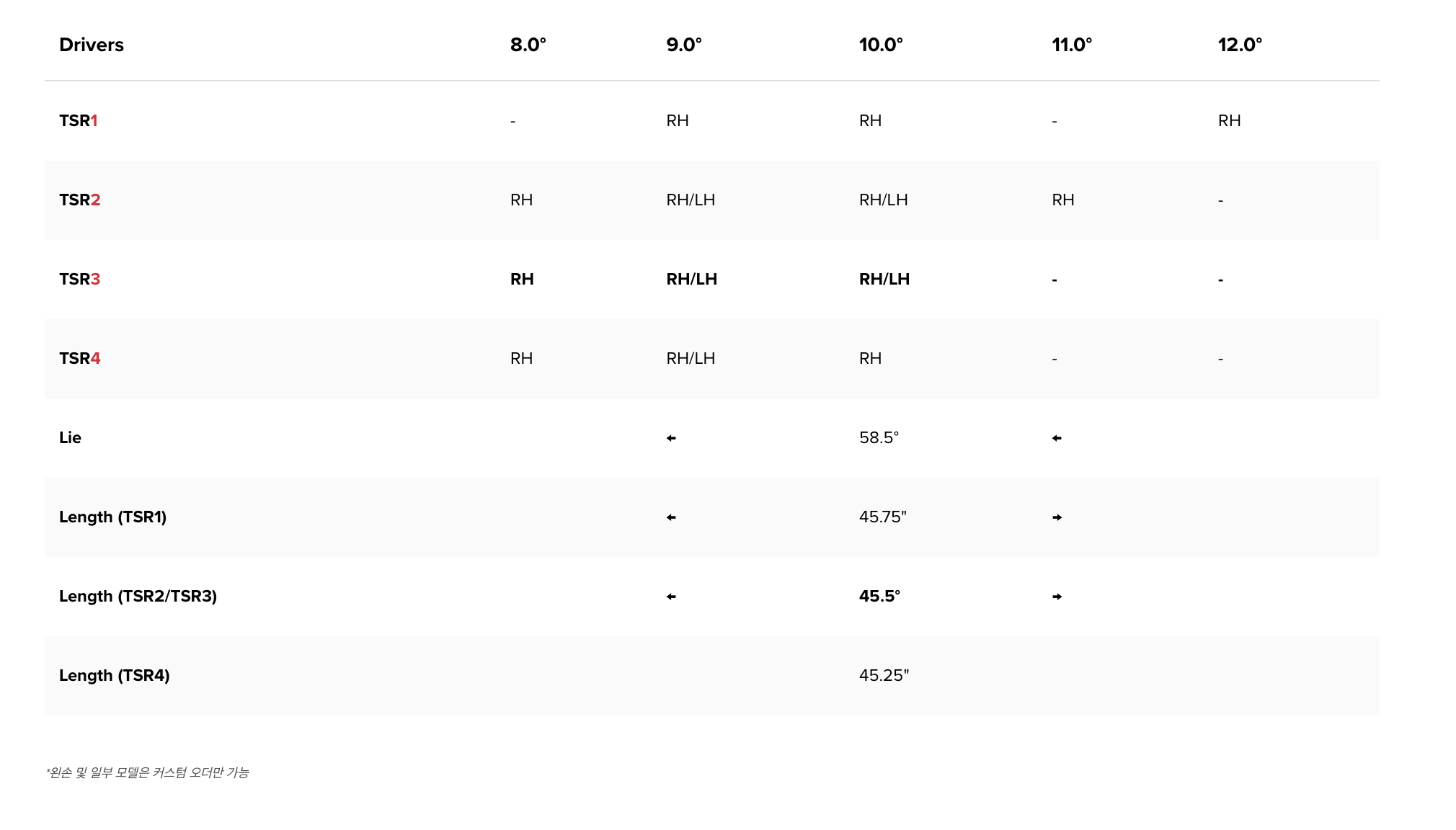This screenshot has width=1456, height=830.
Task: Click the 45.25" length value for TSR4
Action: (x=884, y=675)
